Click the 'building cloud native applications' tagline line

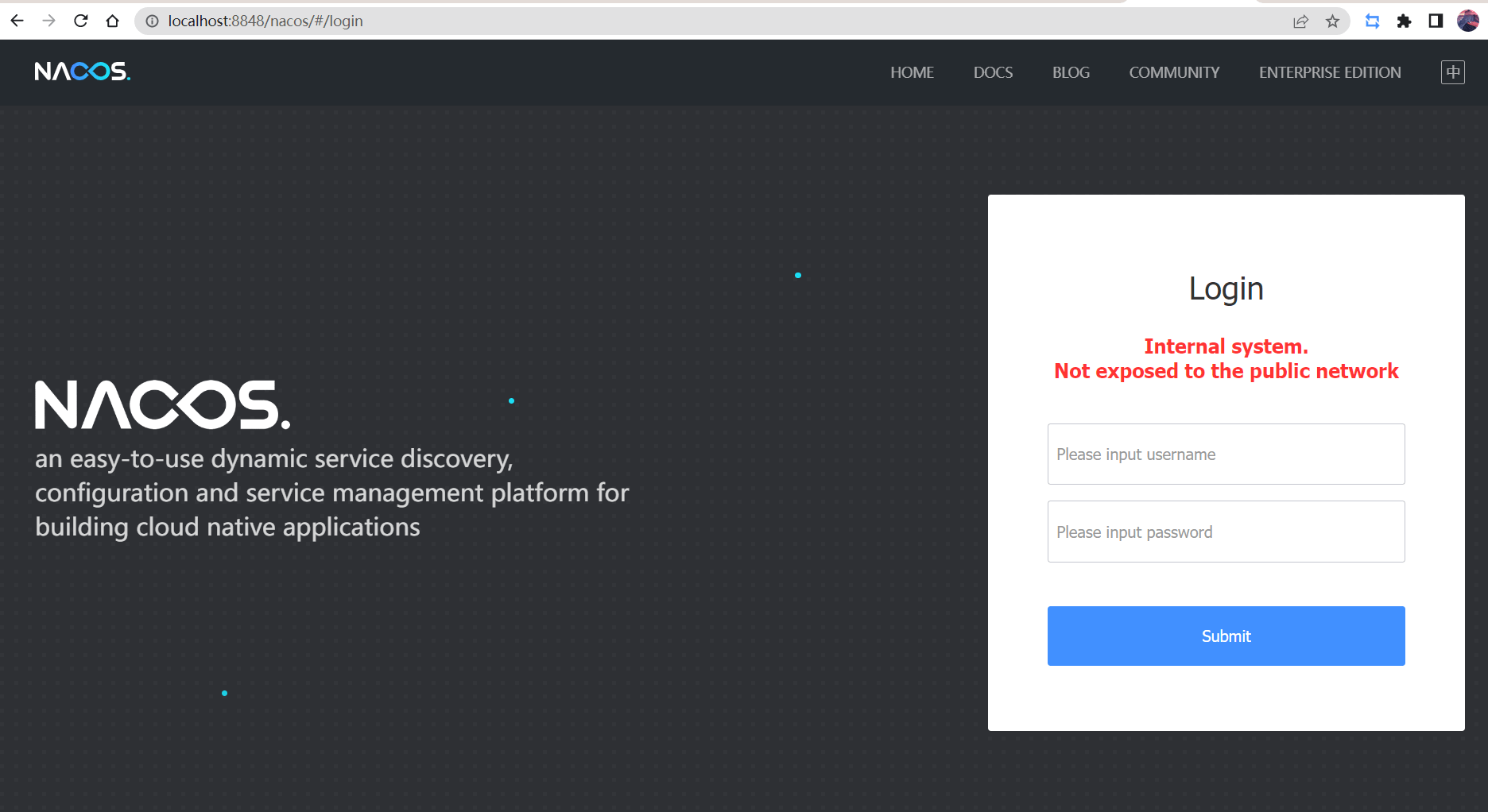tap(227, 527)
